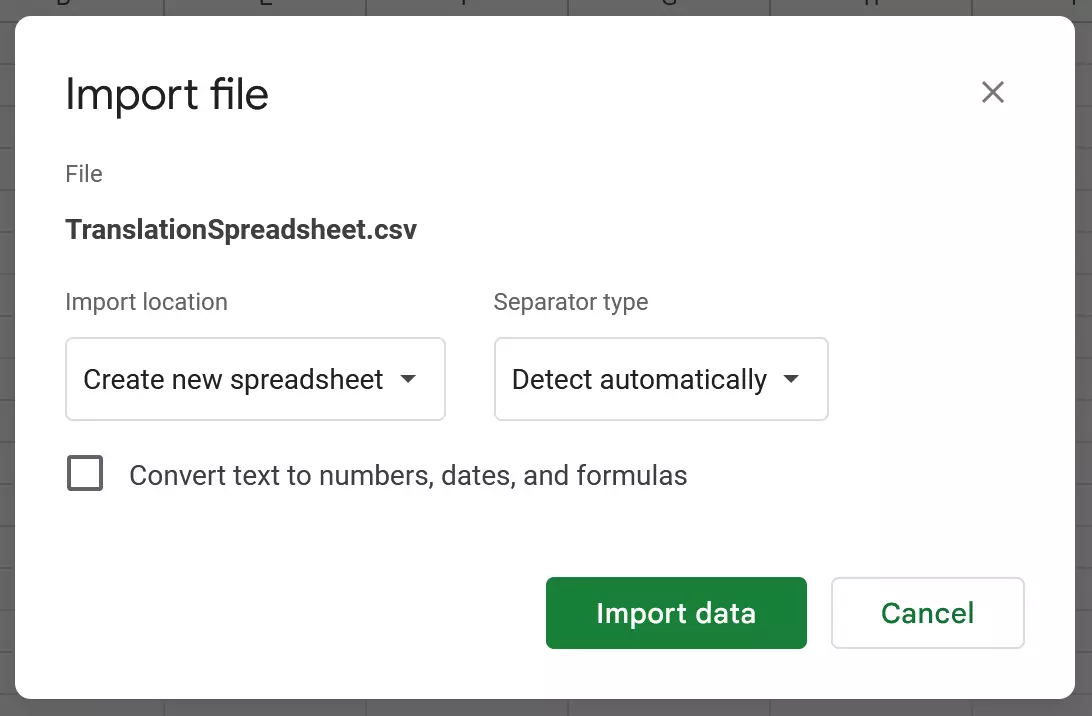Click the Import location dropdown arrow

pos(408,380)
